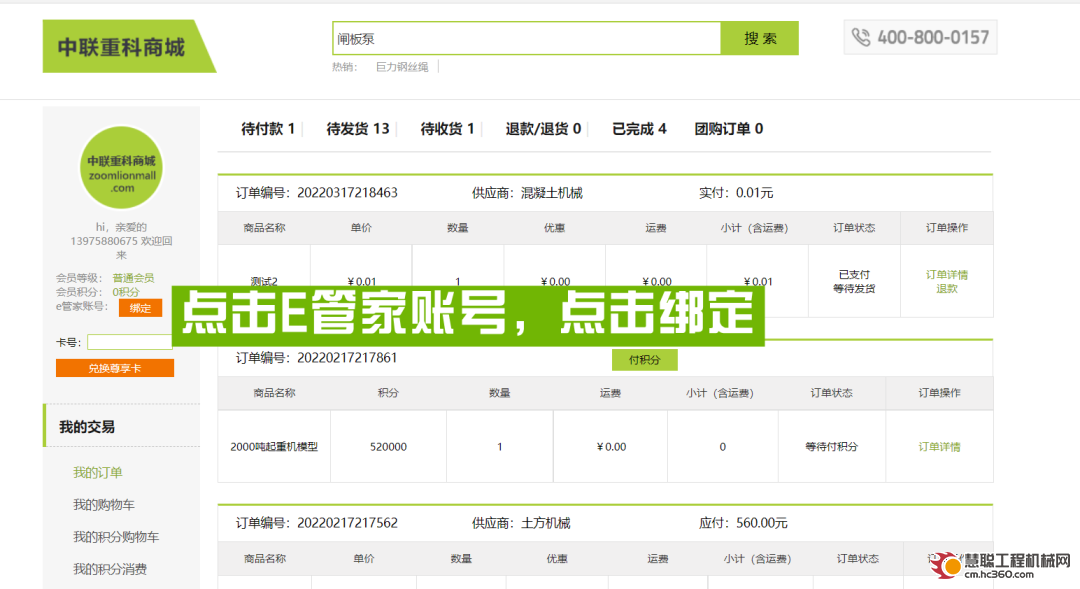
Task: Click the supplier name 混凝土机械
Action: coord(552,193)
